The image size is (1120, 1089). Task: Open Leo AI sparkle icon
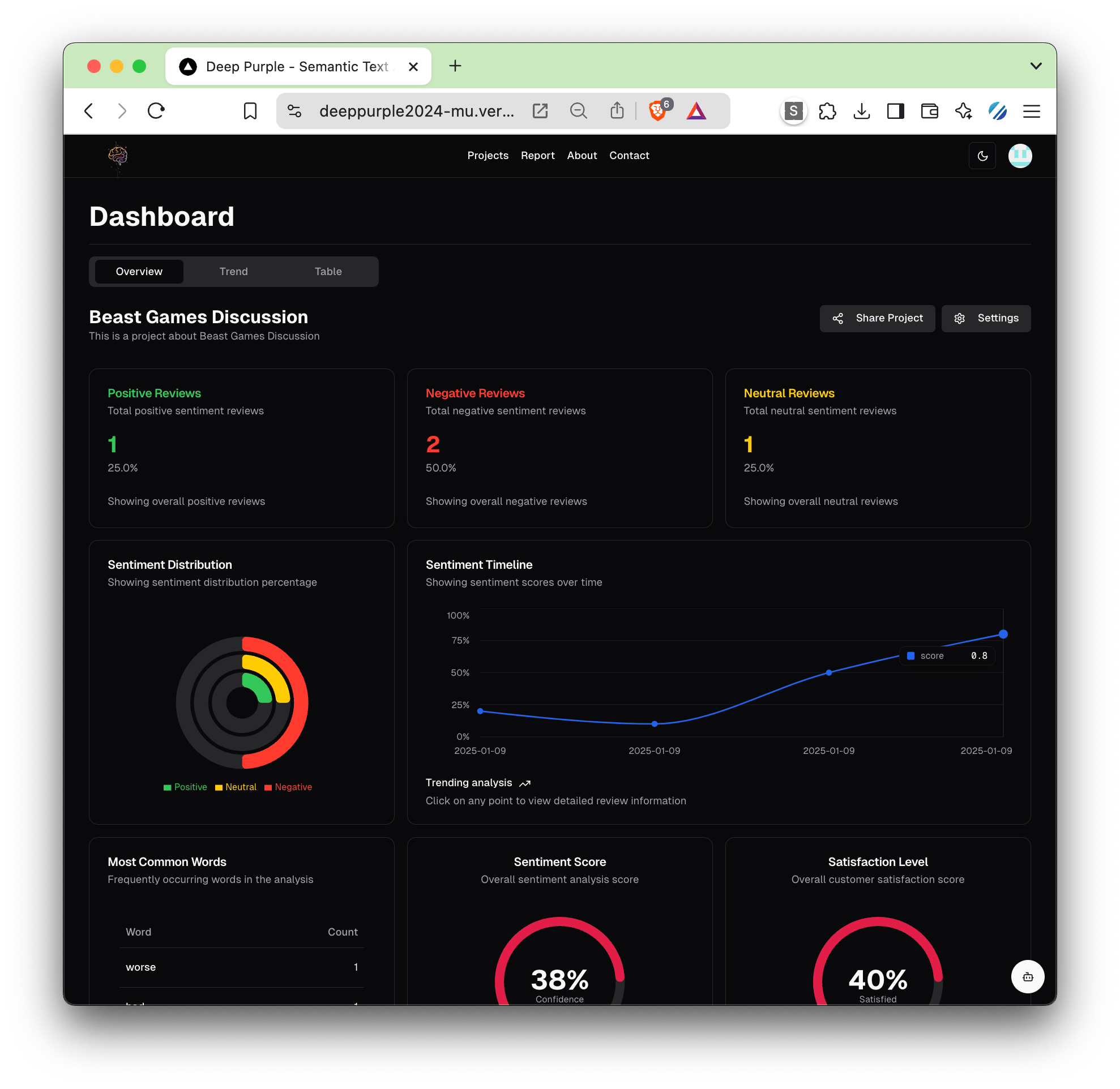(963, 111)
